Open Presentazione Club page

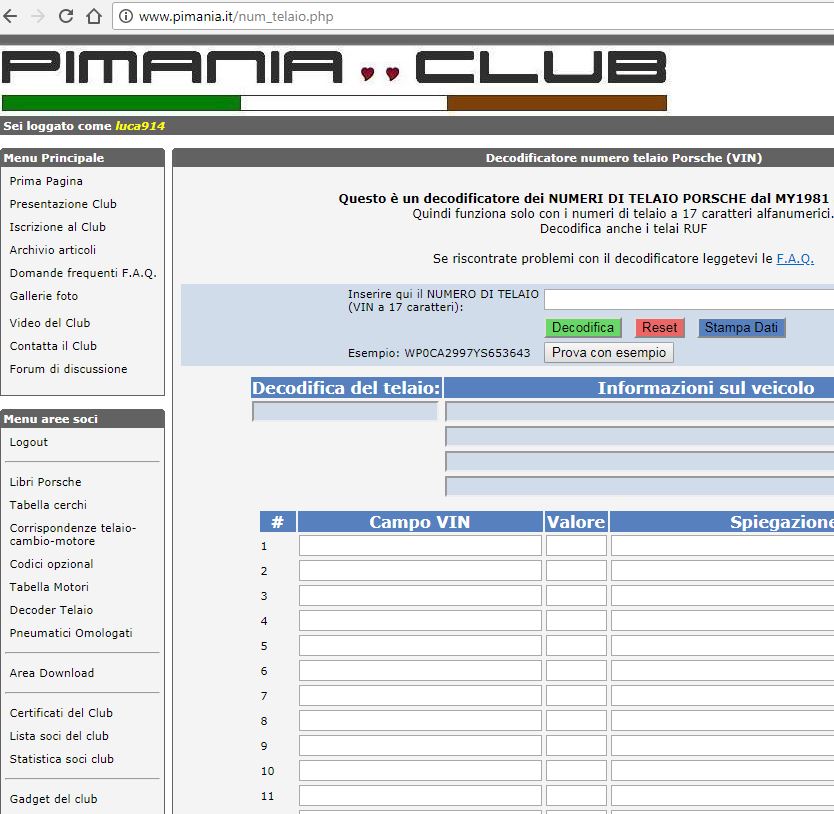click(63, 204)
